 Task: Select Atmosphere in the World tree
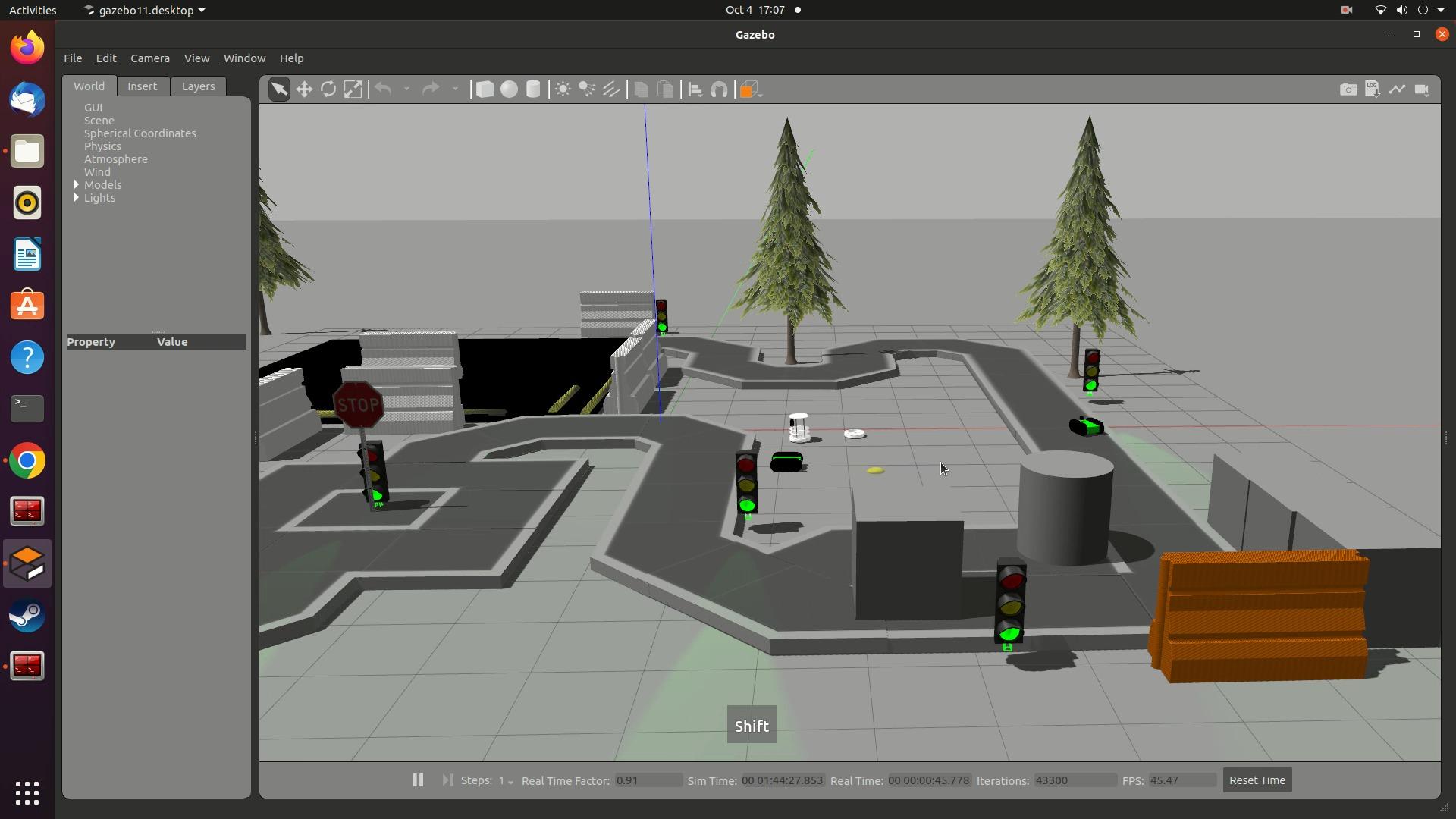tap(115, 159)
